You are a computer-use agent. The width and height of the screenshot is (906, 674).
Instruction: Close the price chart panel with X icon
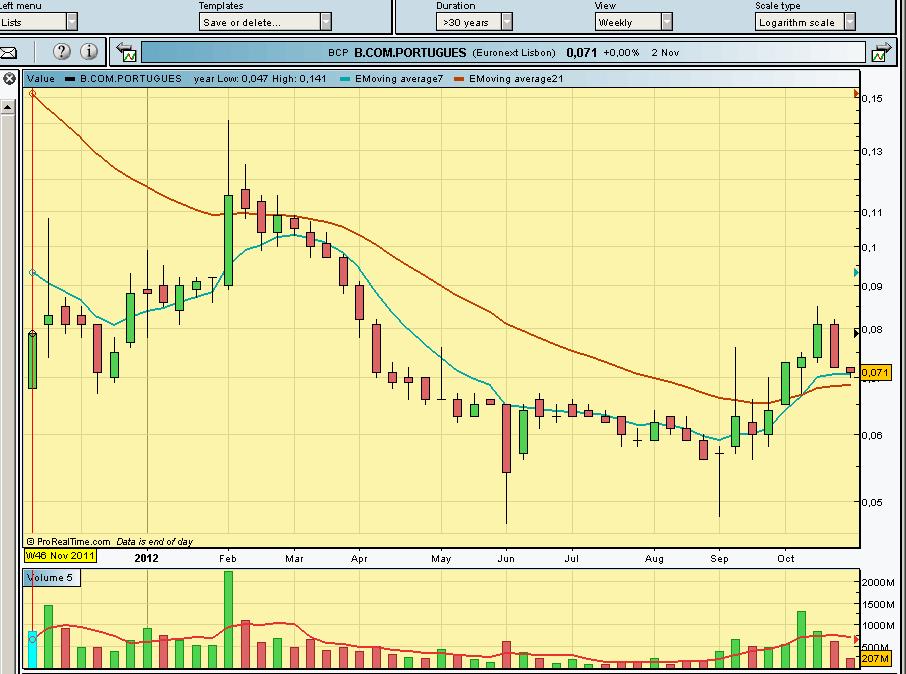(10, 79)
